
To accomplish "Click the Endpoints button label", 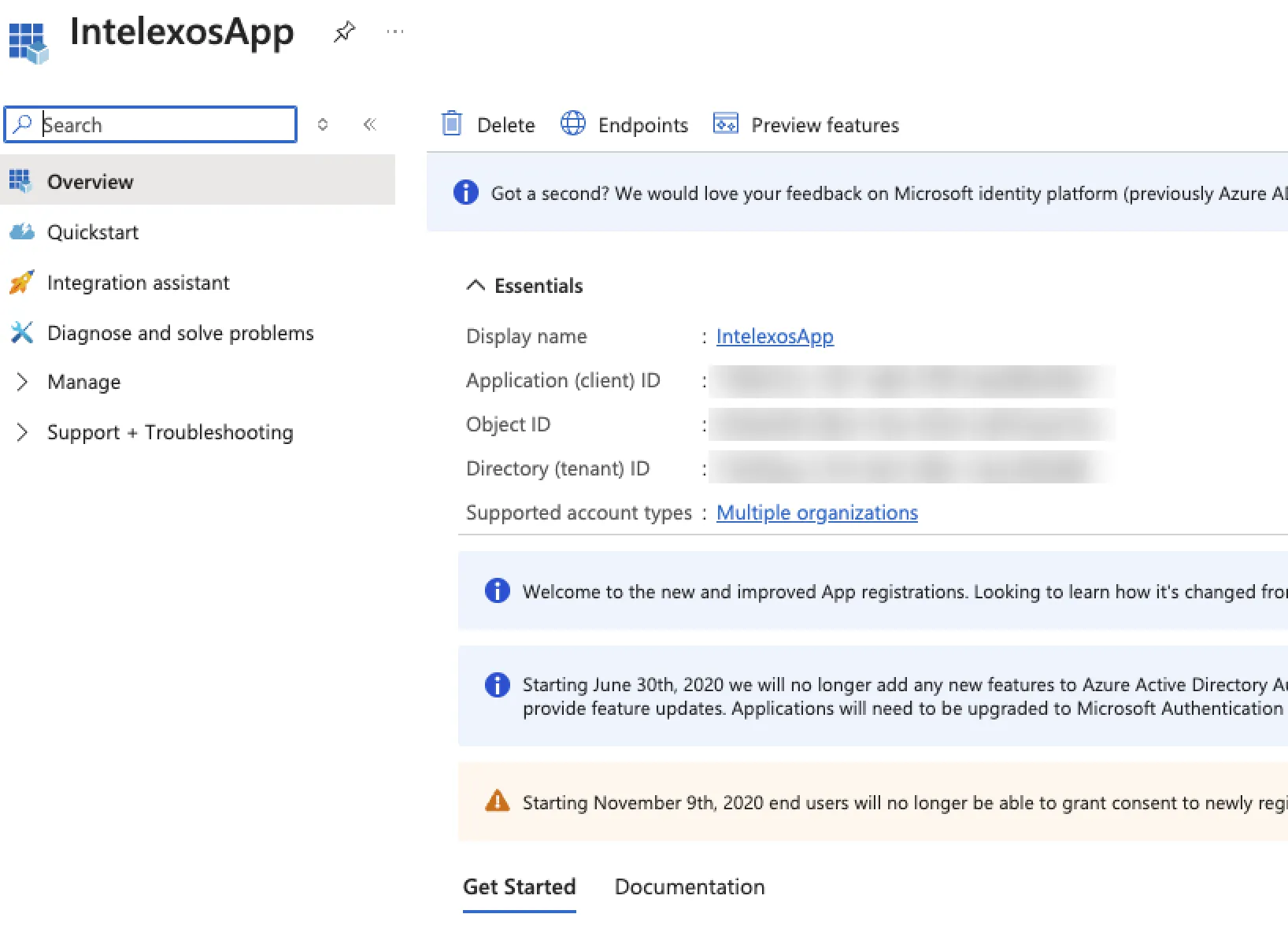I will 643,125.
